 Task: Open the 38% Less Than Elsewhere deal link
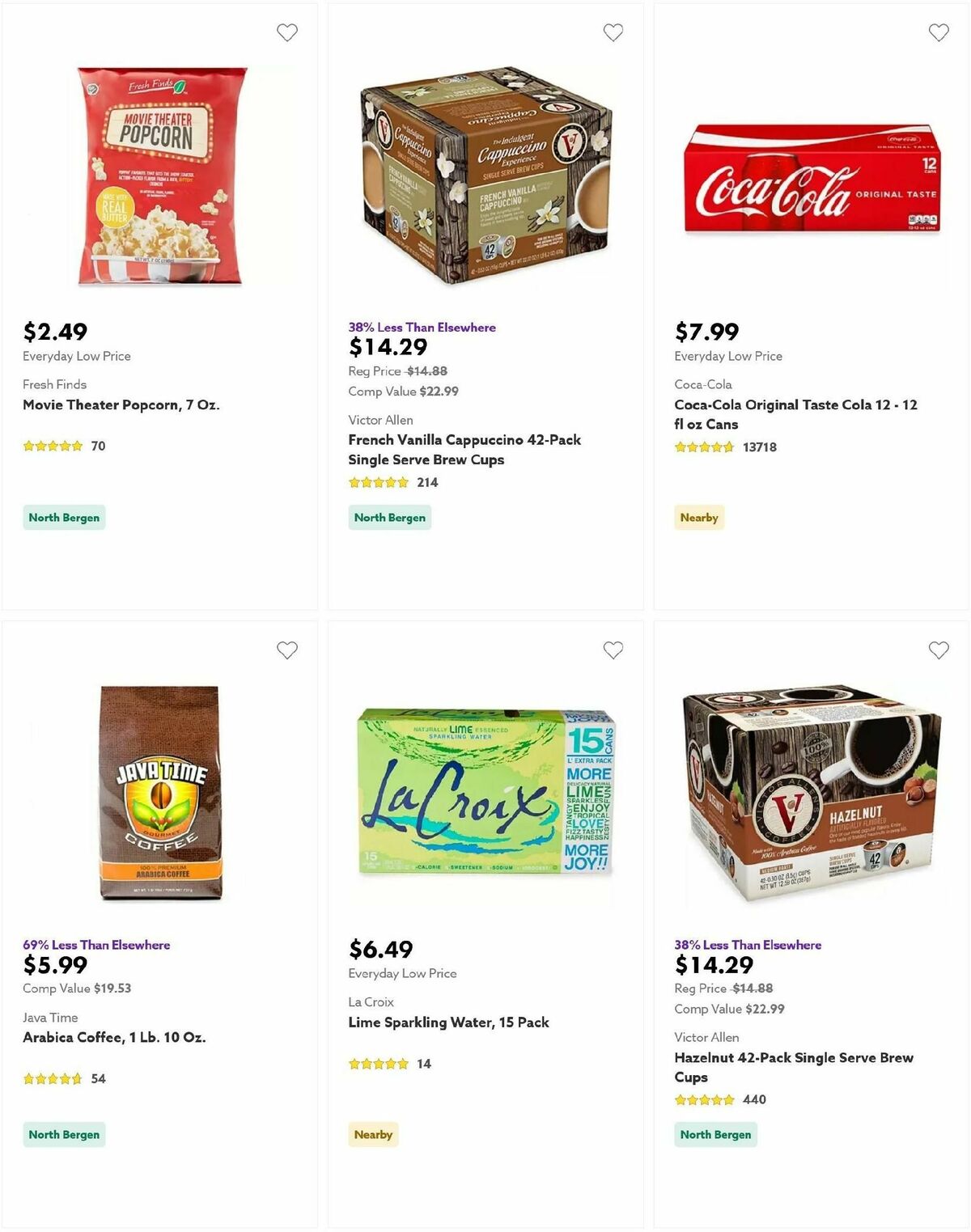(x=421, y=328)
